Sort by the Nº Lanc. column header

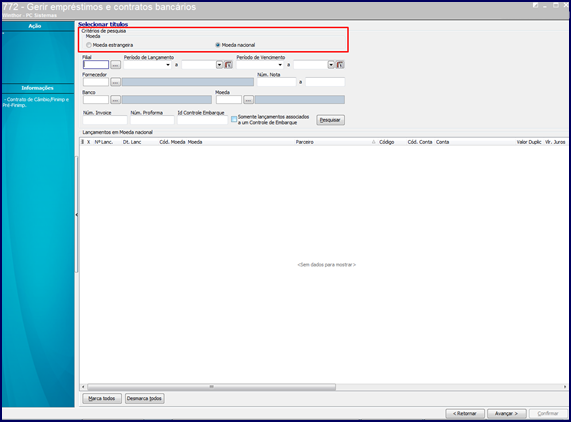pos(104,142)
